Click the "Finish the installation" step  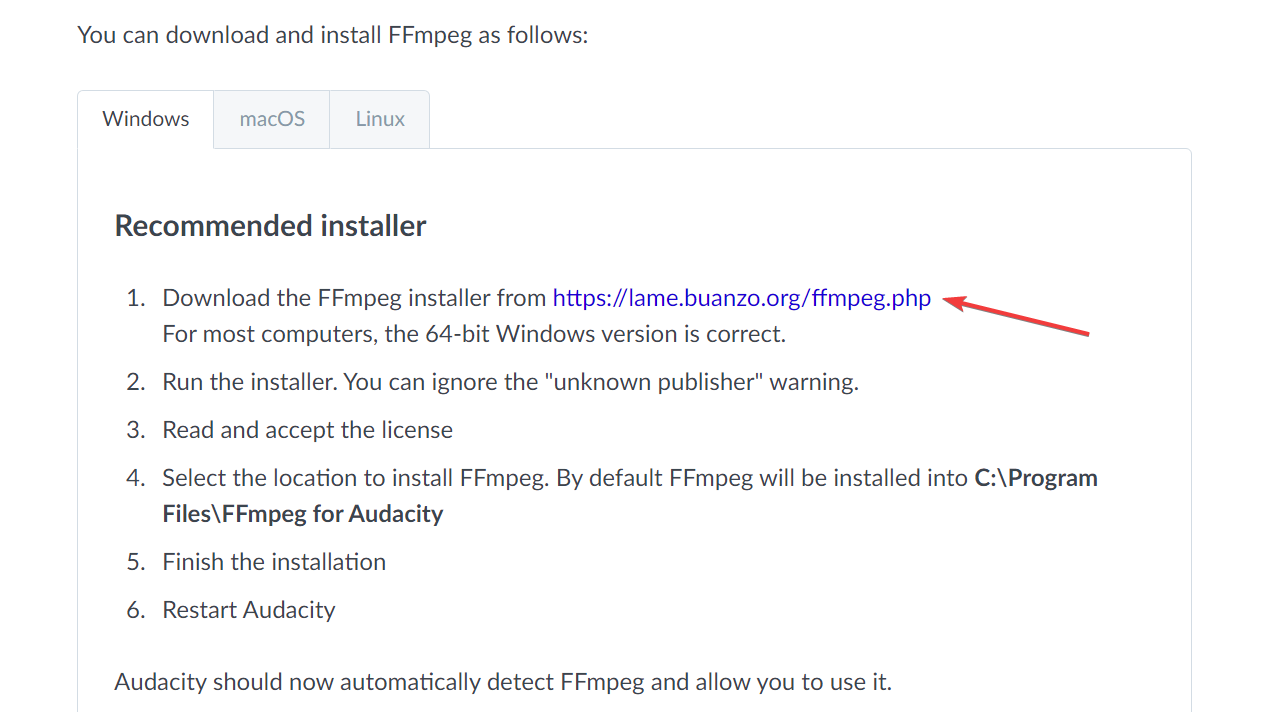coord(274,562)
